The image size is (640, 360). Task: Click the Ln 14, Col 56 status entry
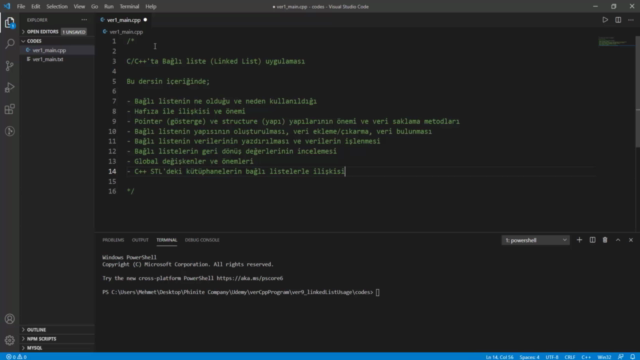point(499,357)
